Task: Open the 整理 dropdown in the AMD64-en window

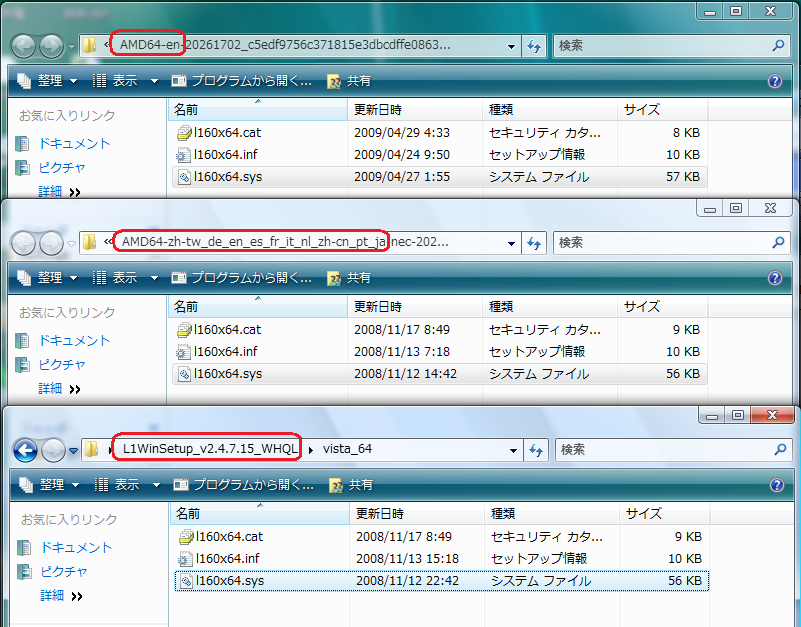Action: click(47, 81)
